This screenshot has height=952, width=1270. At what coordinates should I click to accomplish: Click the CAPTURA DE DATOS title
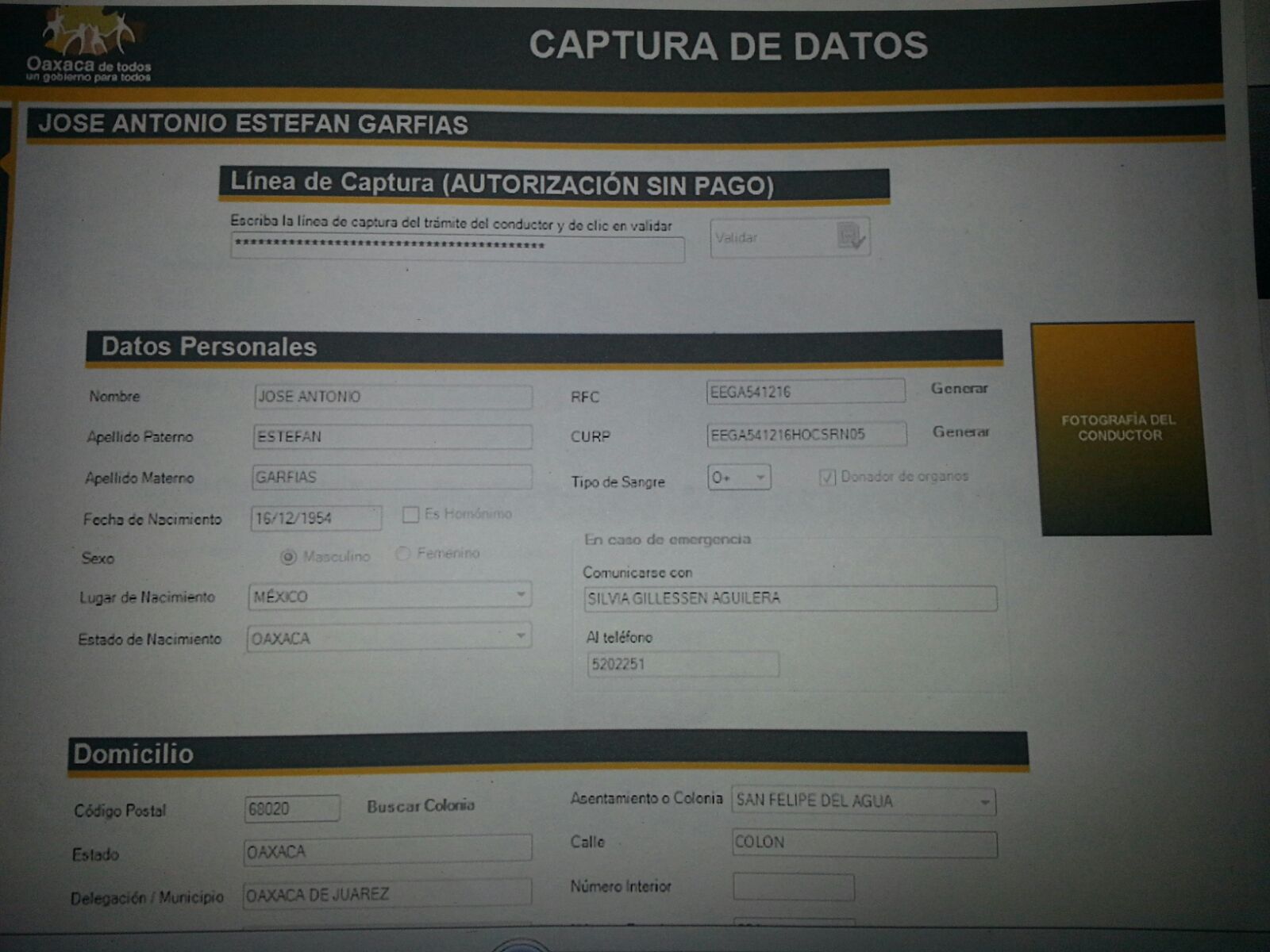pos(729,45)
